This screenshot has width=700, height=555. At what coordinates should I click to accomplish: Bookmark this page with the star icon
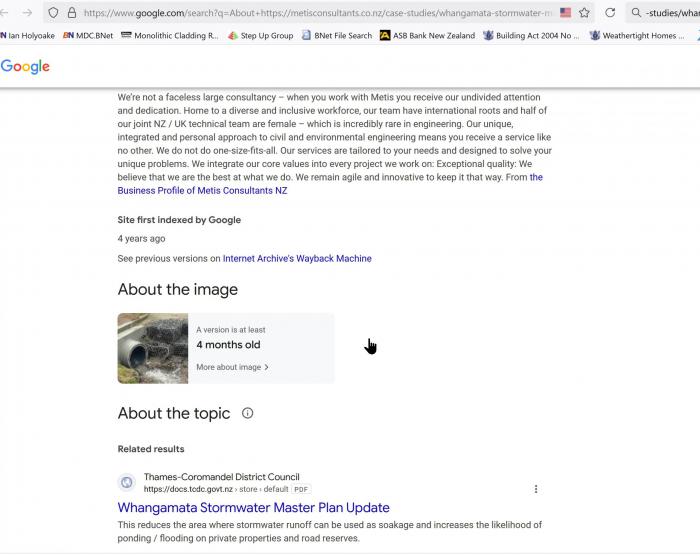tap(584, 13)
